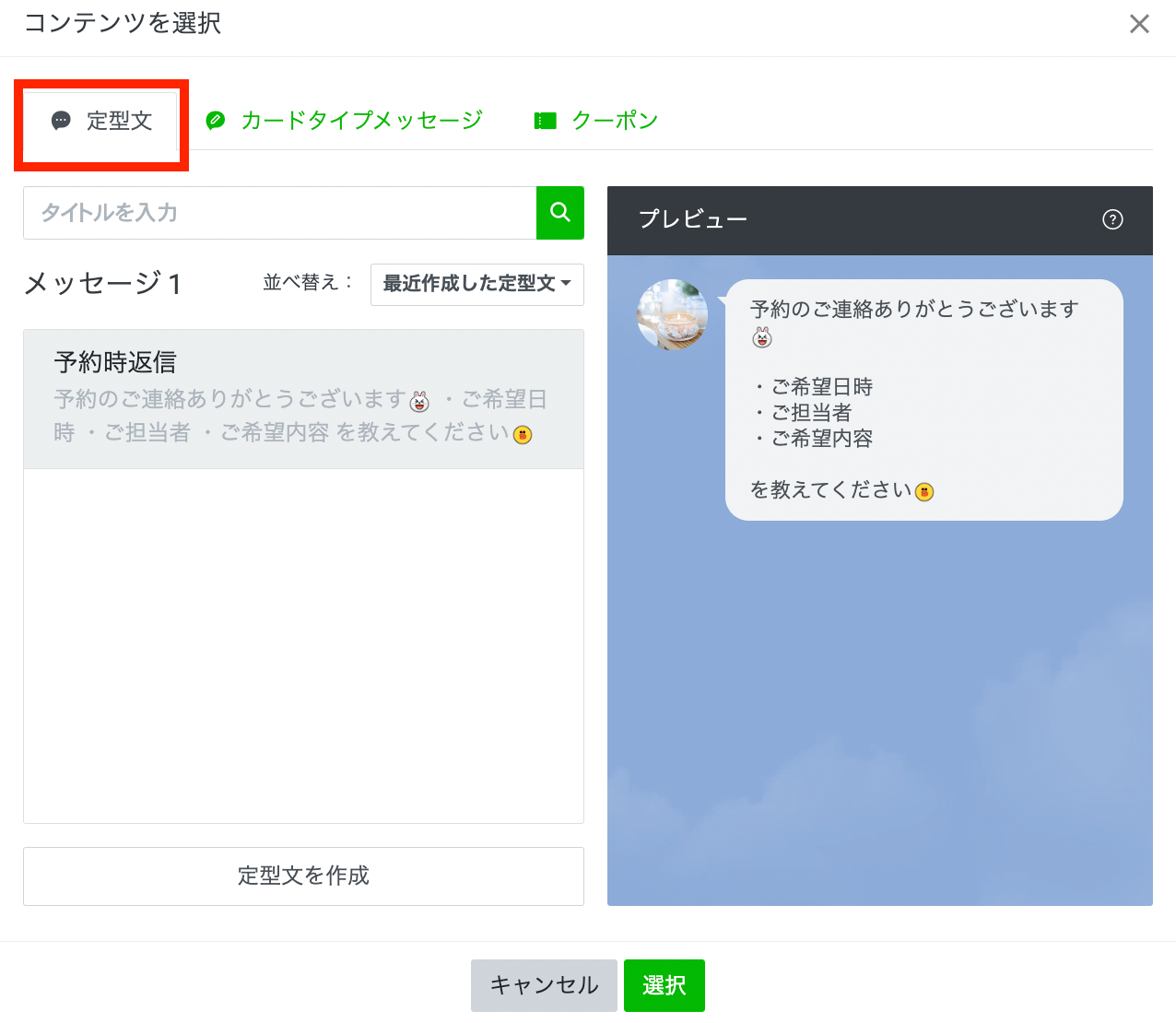Open the クーポン tab
The height and width of the screenshot is (1023, 1176).
614,121
